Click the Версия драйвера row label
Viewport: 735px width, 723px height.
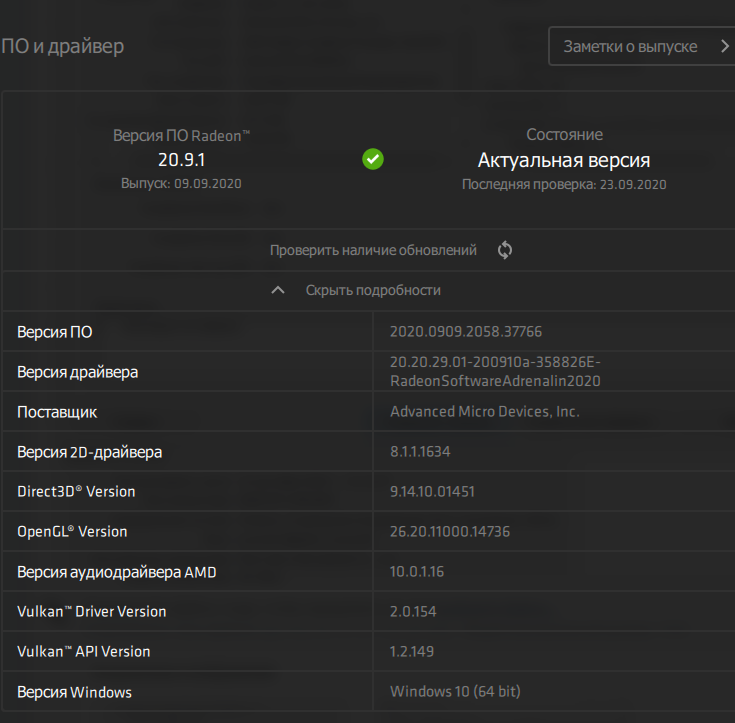pos(78,372)
